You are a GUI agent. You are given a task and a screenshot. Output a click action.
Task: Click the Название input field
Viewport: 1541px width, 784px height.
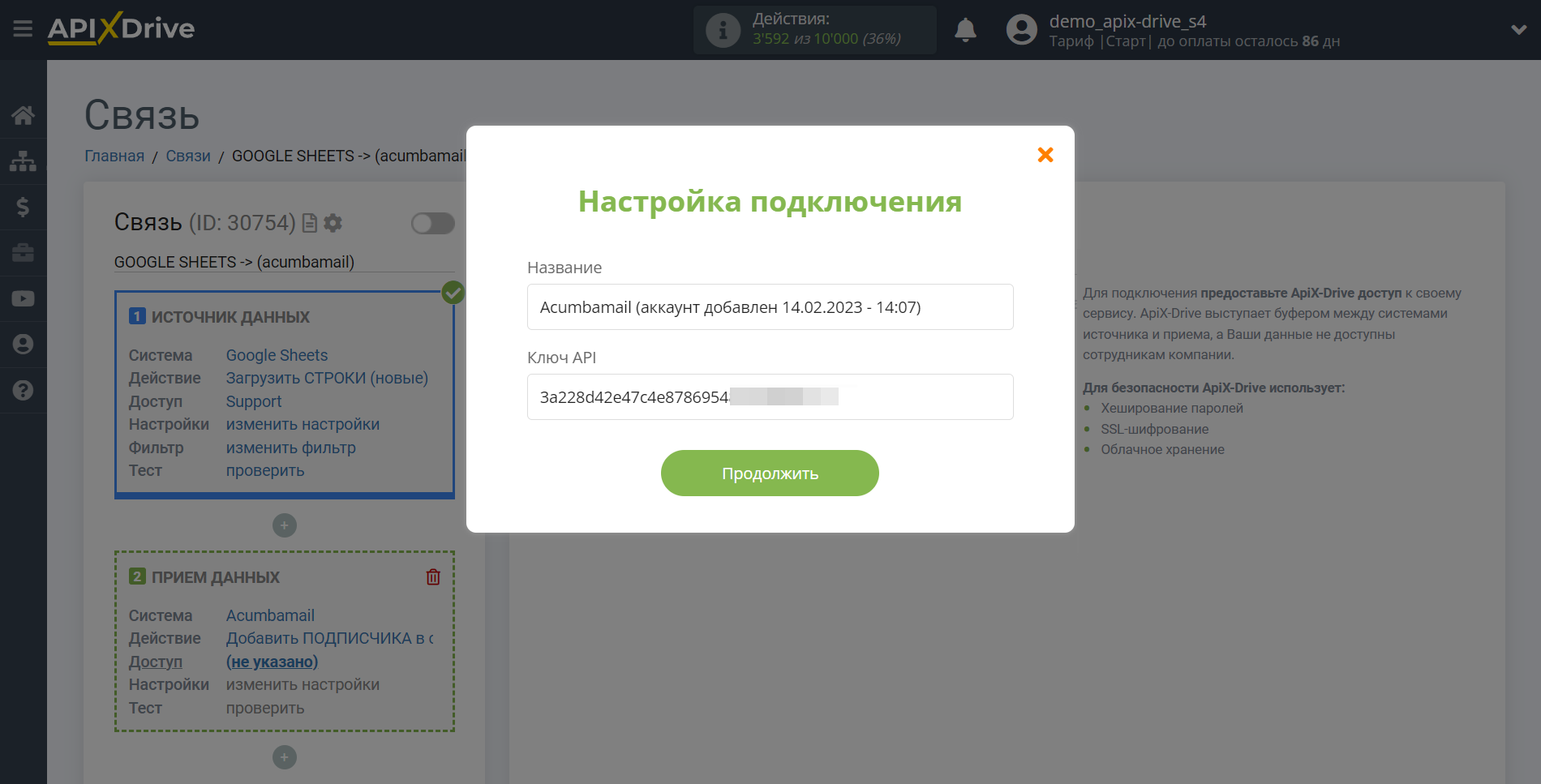pyautogui.click(x=770, y=307)
